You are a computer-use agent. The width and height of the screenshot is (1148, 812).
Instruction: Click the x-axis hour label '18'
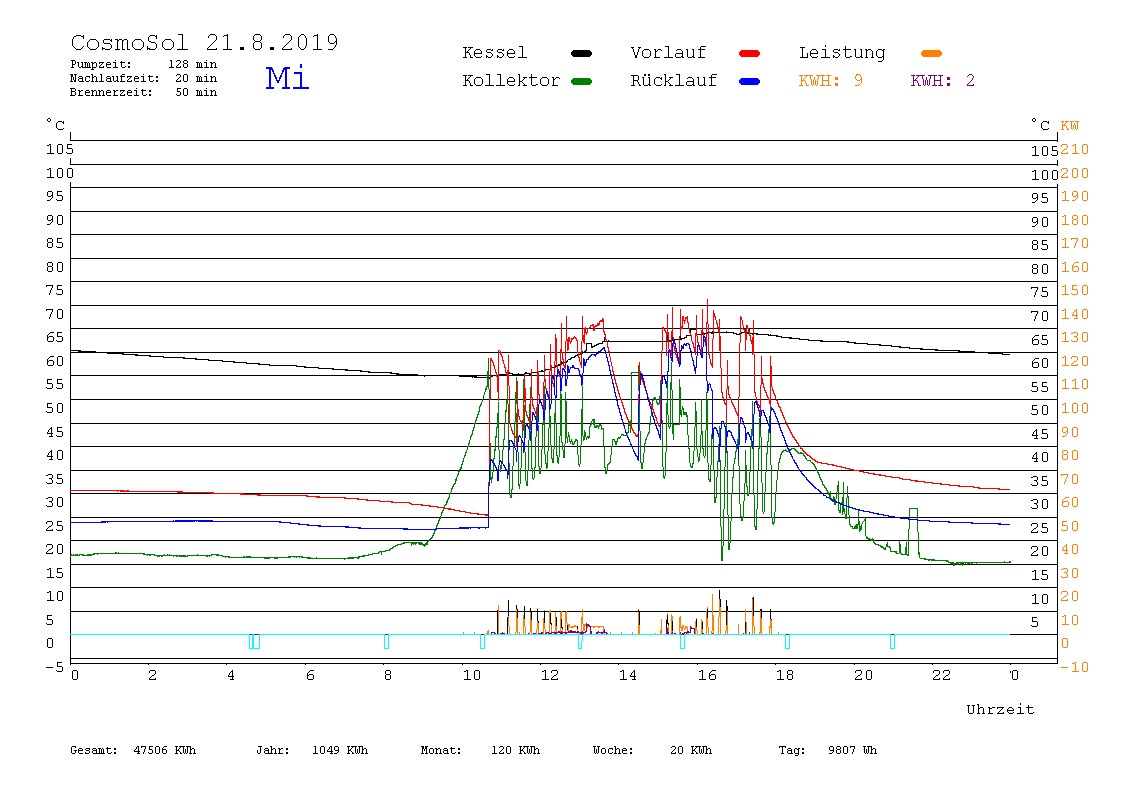(785, 675)
